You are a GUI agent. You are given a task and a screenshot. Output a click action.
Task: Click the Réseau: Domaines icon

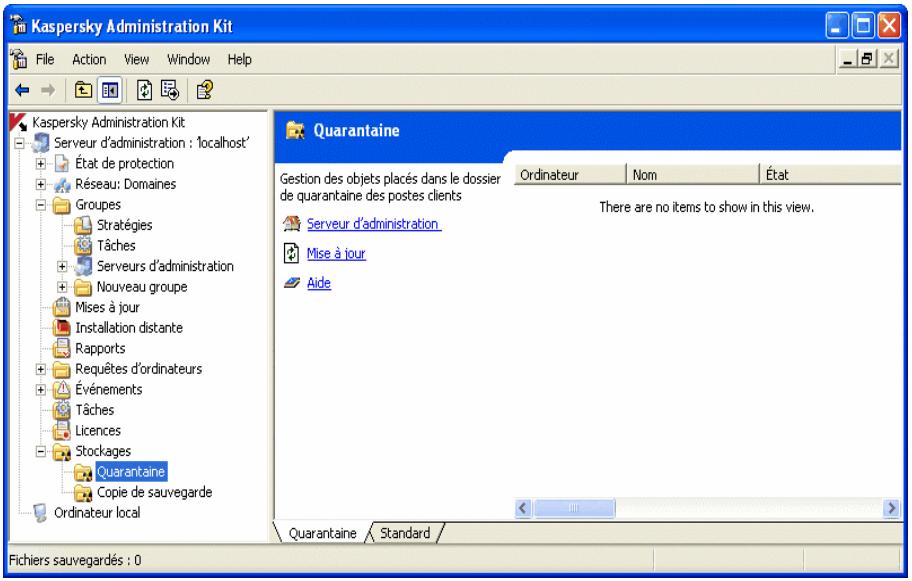click(x=62, y=184)
